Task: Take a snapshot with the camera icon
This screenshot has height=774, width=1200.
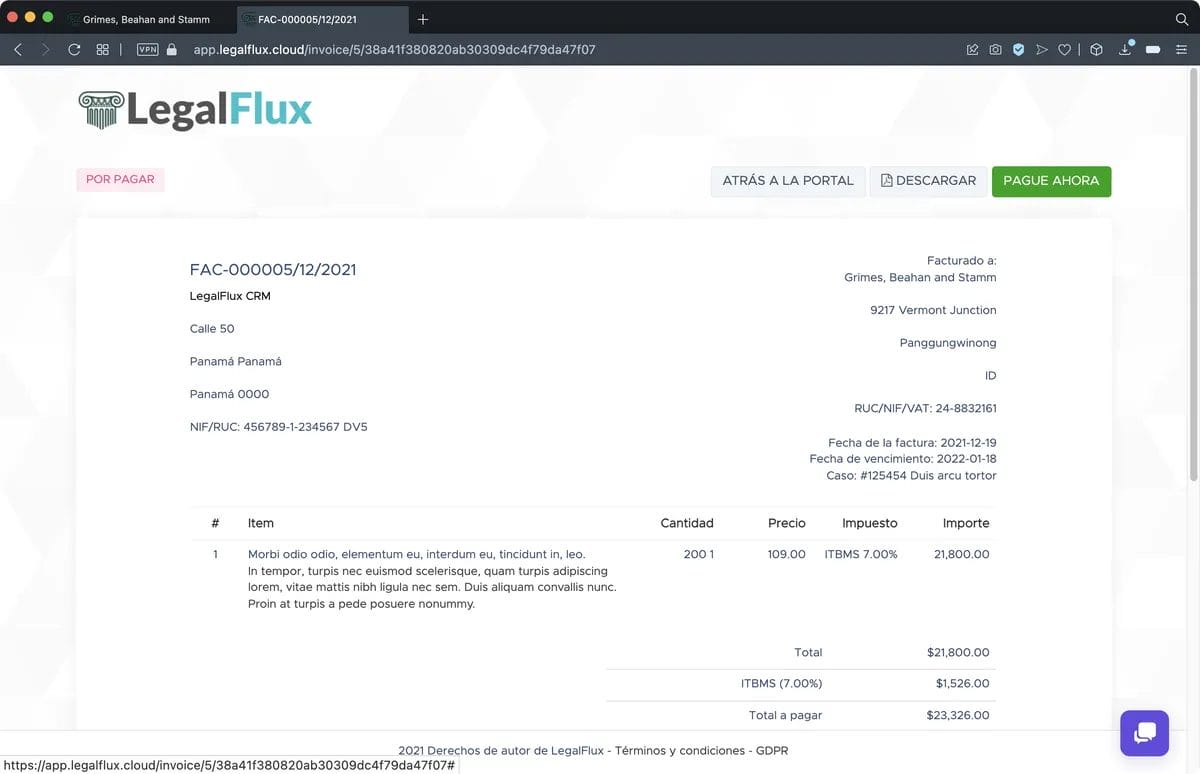Action: (x=995, y=49)
